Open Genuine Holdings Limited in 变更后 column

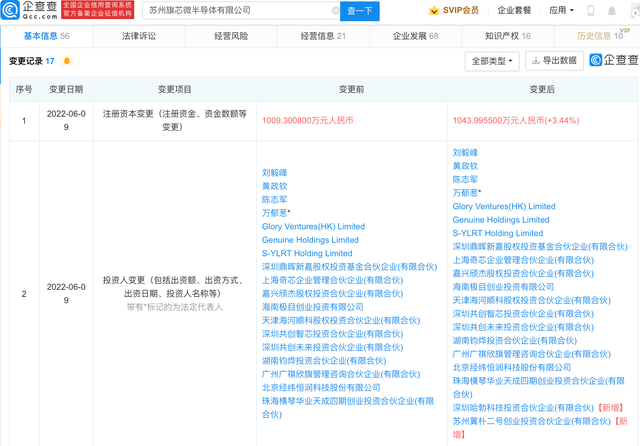coord(501,220)
